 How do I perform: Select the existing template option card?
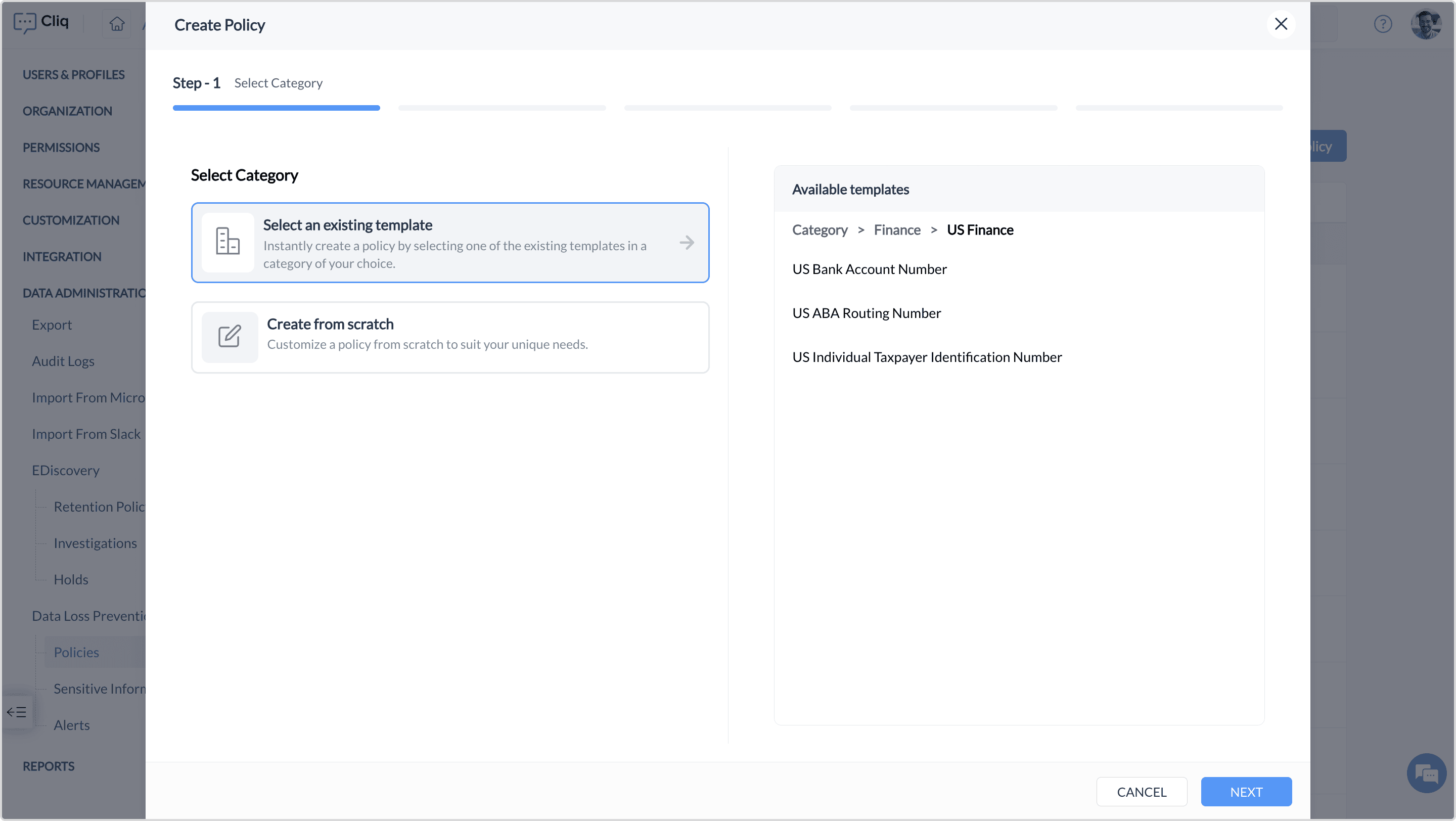pos(450,242)
